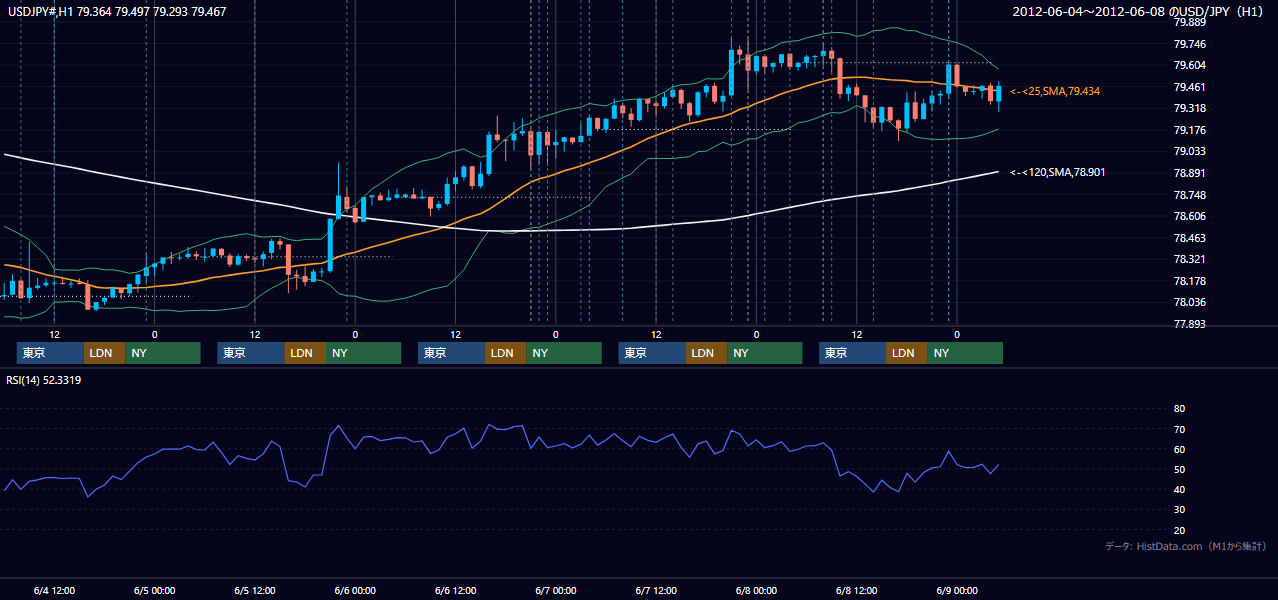
Task: Click the 6/7 00:00 time label
Action: click(x=555, y=591)
